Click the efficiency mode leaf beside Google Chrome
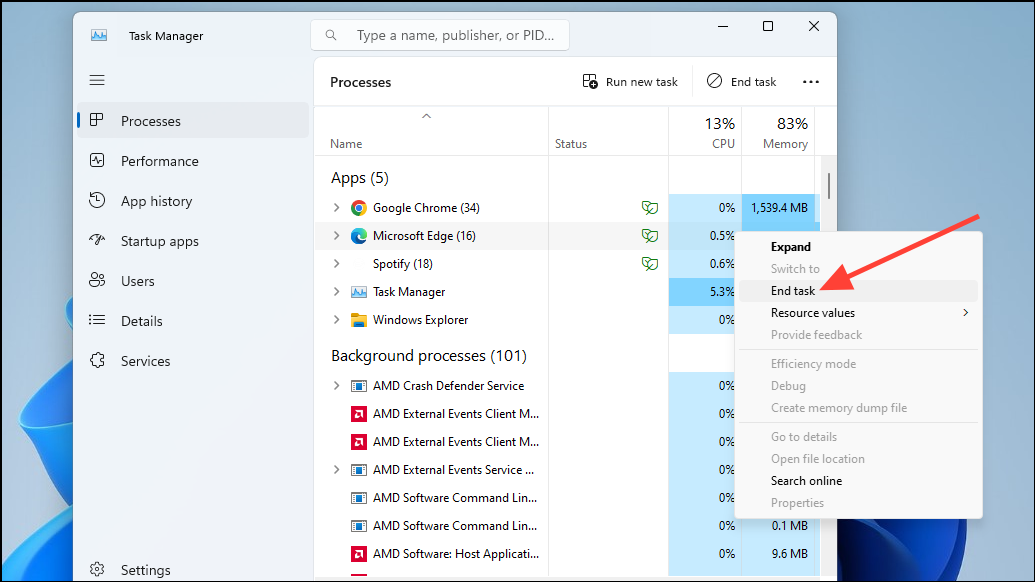This screenshot has height=582, width=1035. [650, 208]
